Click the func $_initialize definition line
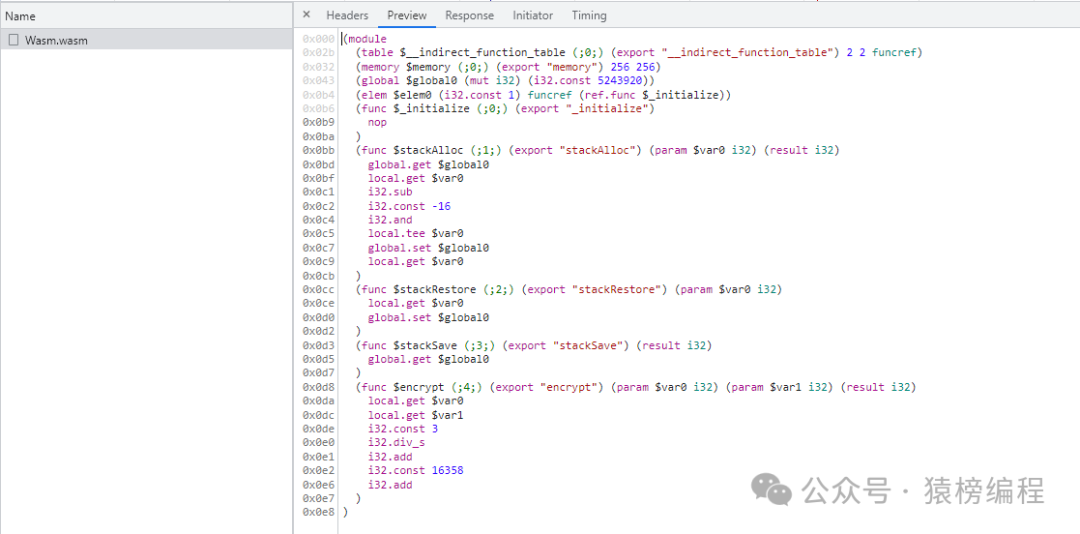The image size is (1080, 534). pos(505,108)
